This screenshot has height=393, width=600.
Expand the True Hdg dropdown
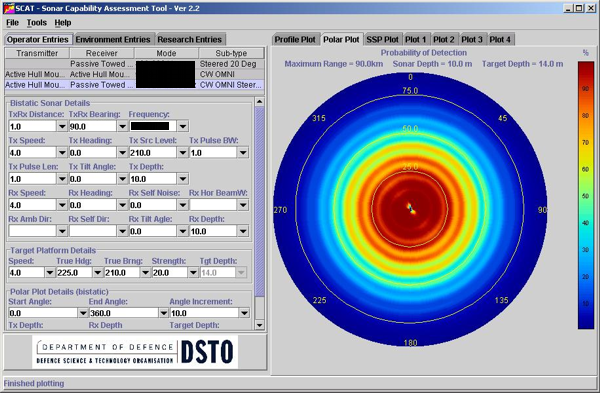[98, 272]
